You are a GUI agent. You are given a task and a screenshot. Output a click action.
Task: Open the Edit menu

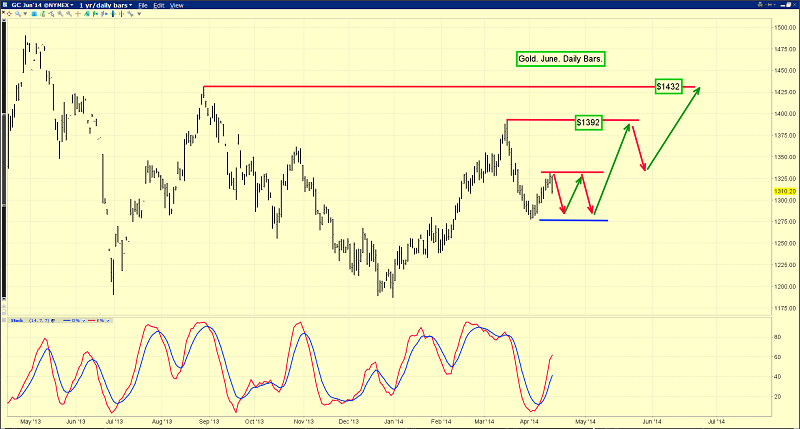point(159,5)
